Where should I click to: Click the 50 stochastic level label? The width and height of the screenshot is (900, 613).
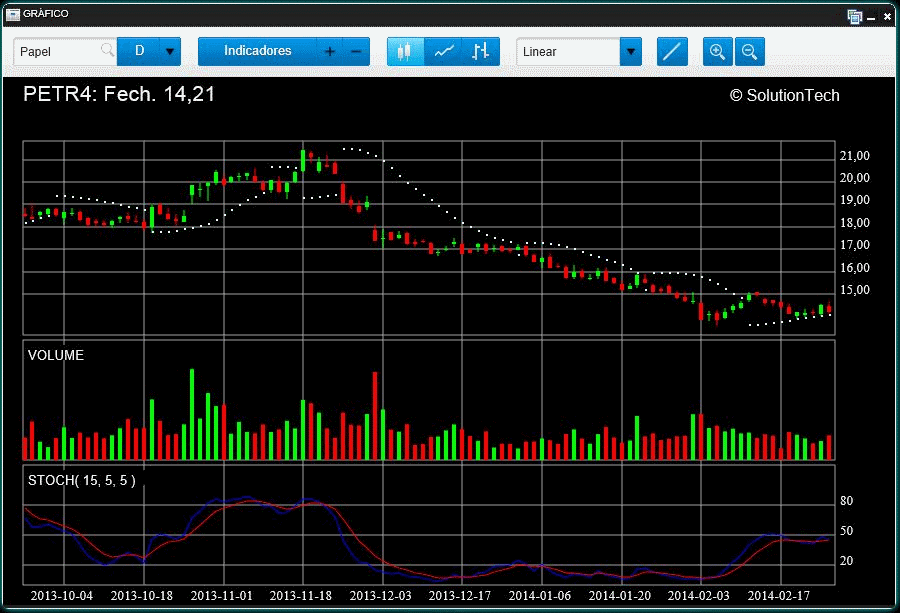[847, 531]
